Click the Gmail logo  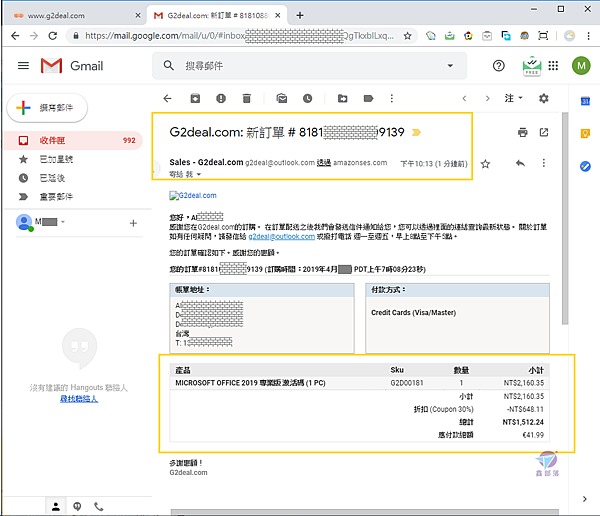(x=72, y=66)
